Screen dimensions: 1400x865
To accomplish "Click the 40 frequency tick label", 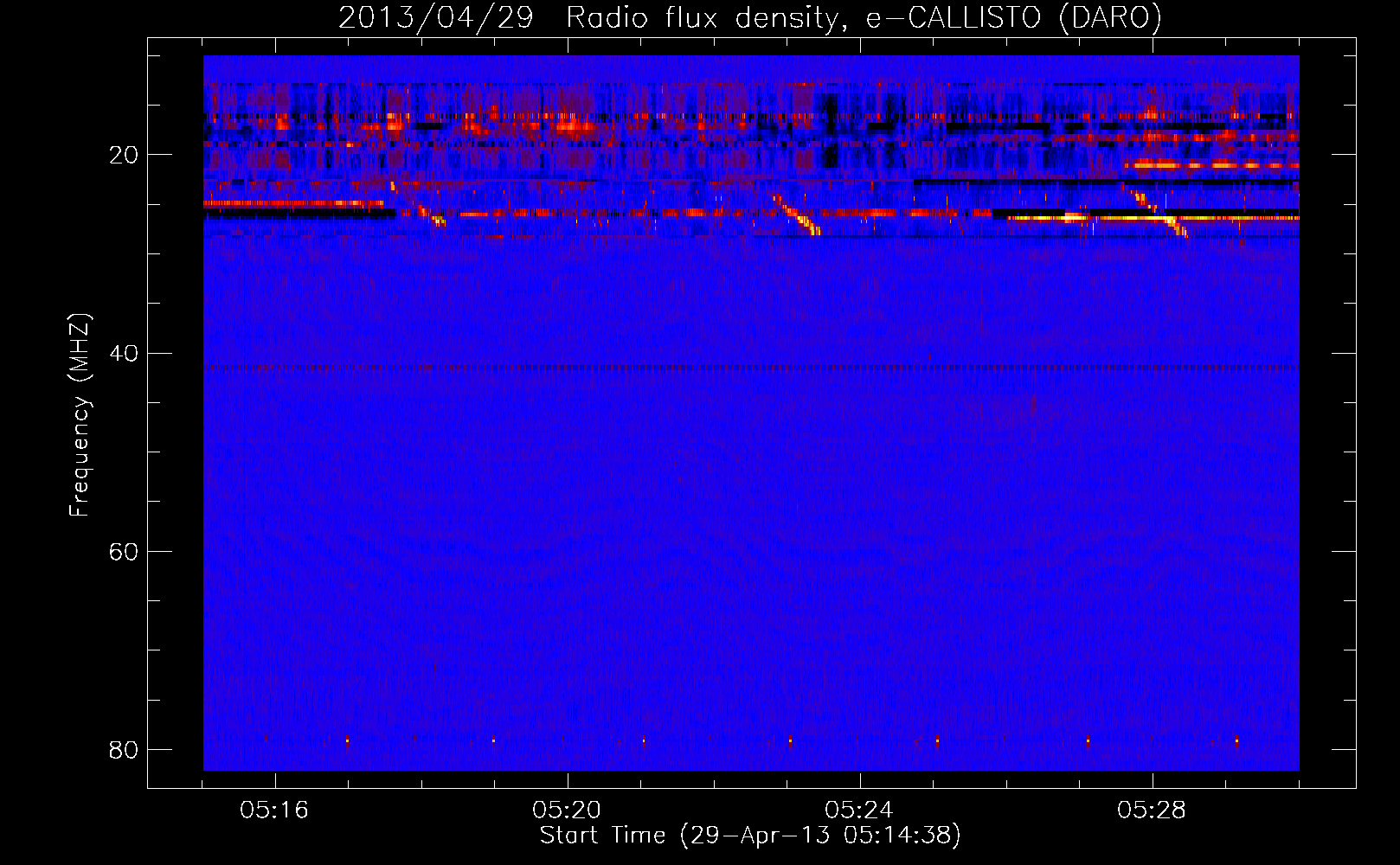I will coord(124,354).
